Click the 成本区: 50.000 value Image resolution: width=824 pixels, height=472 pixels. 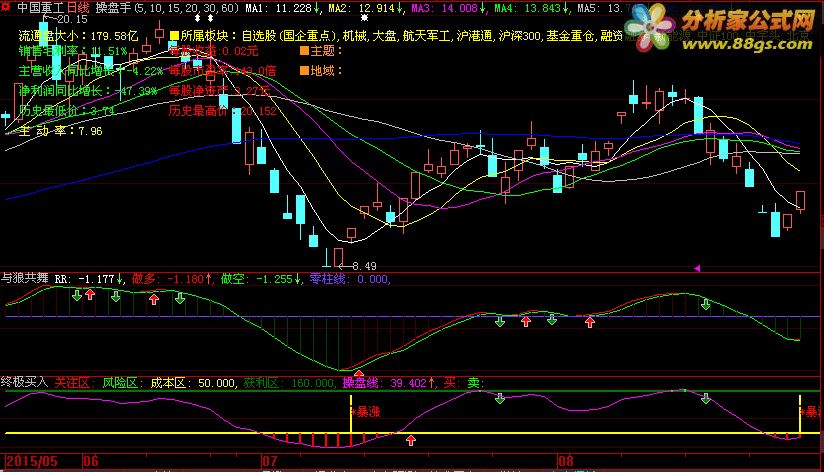click(x=193, y=383)
